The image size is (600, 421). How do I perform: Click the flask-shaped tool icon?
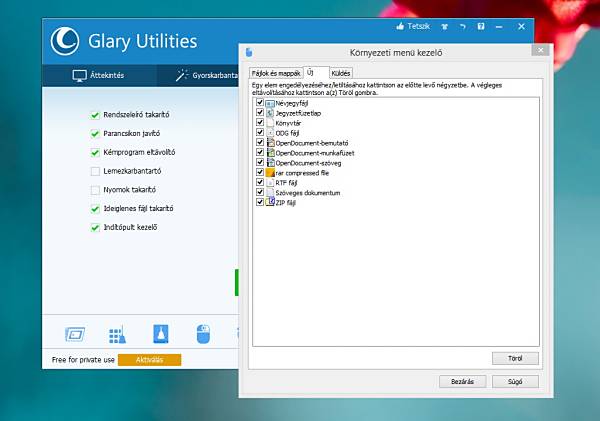coord(160,333)
